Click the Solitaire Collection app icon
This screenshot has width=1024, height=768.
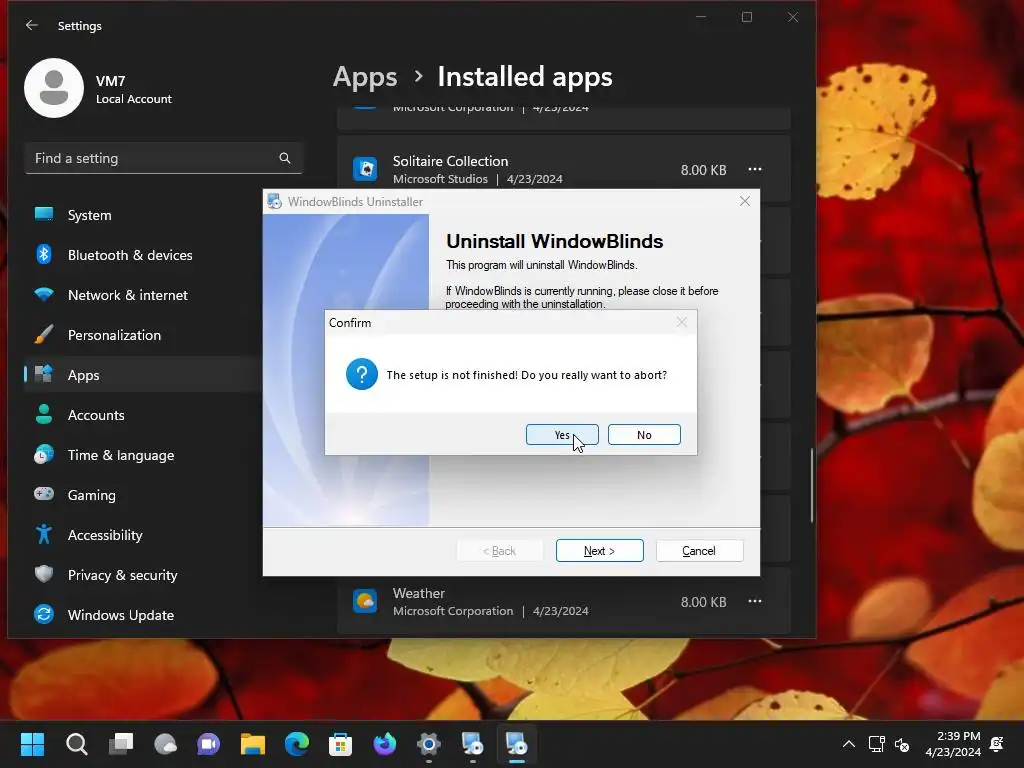click(x=365, y=169)
